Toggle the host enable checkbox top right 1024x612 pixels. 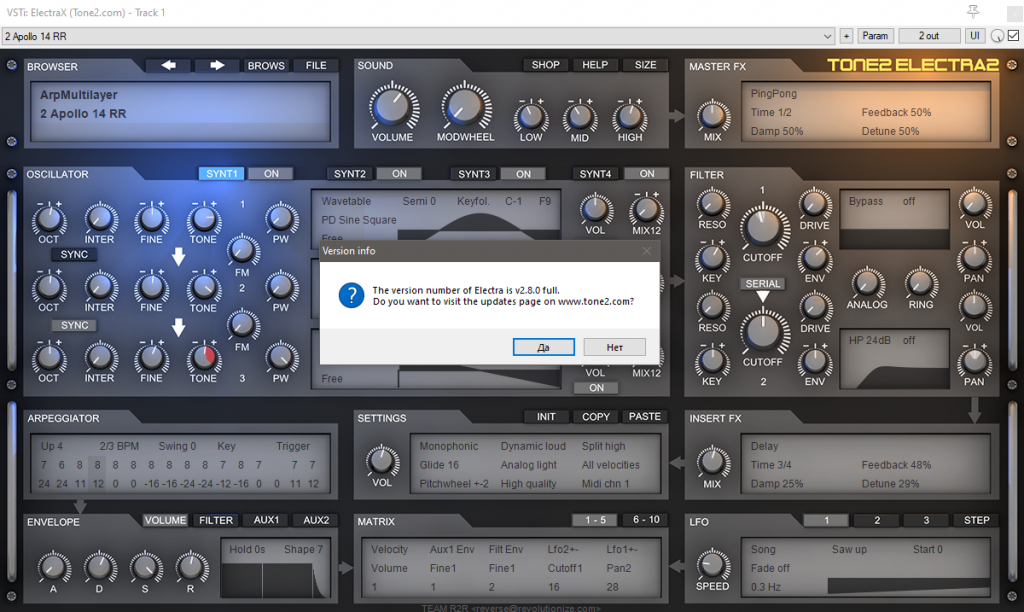1014,36
